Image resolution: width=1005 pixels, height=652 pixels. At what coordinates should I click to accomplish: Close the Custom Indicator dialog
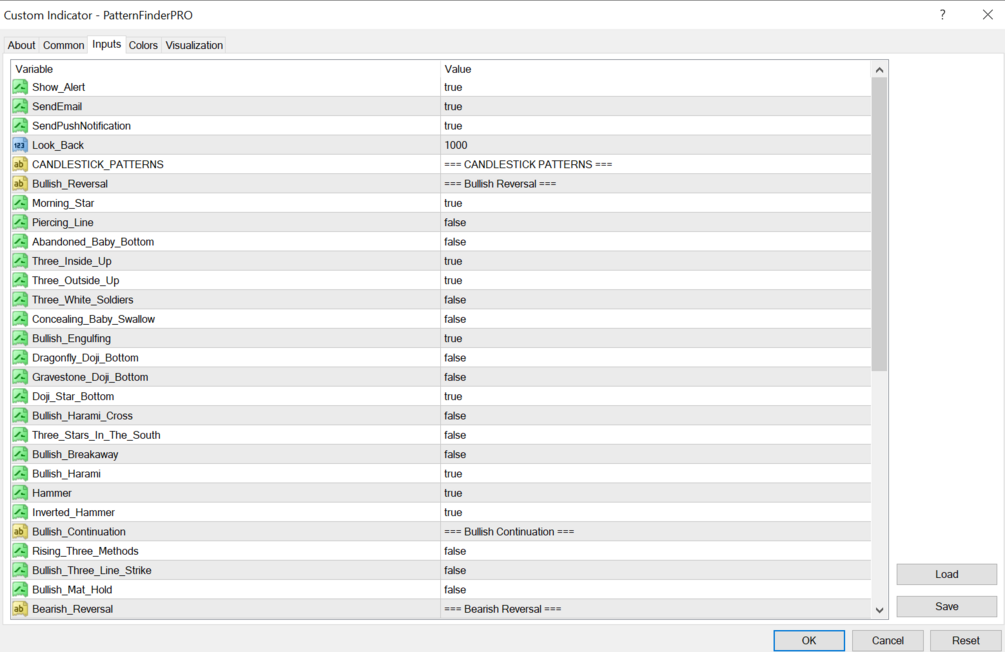pos(987,15)
